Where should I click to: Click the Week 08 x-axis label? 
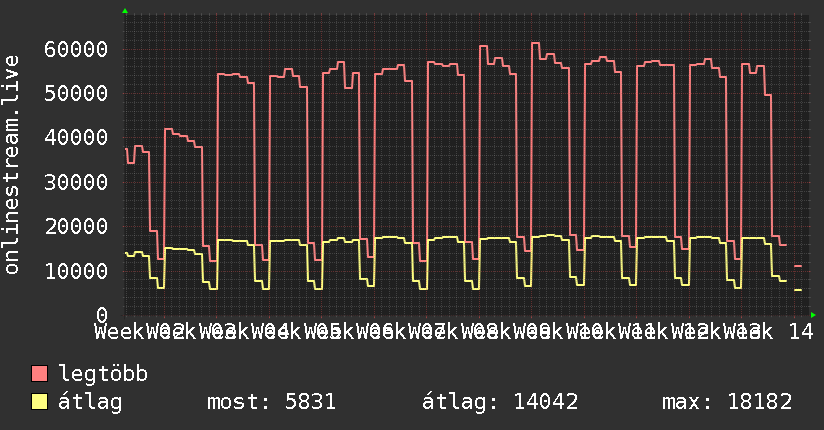pos(479,332)
